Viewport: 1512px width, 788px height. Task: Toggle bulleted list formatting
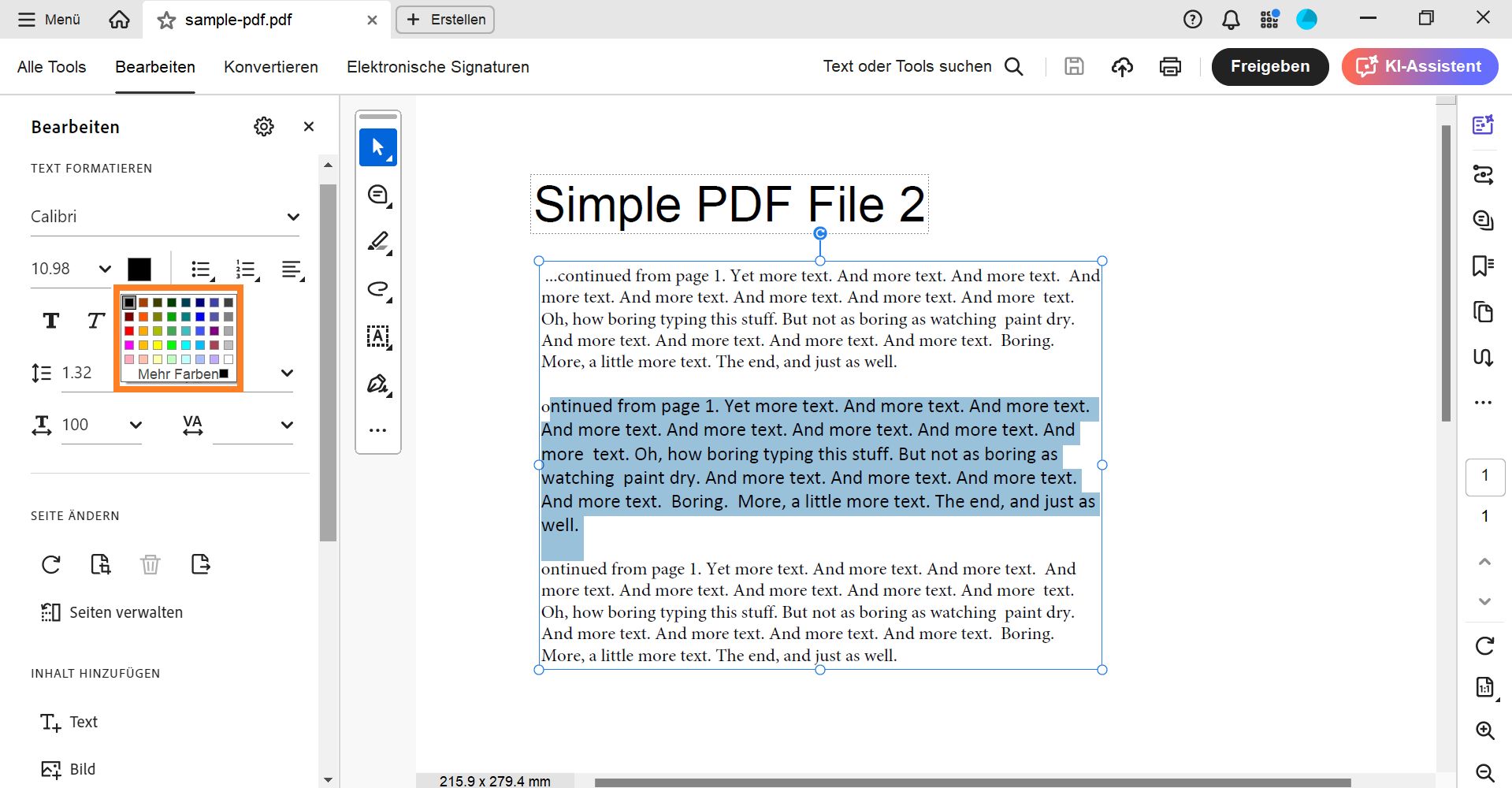pos(201,269)
